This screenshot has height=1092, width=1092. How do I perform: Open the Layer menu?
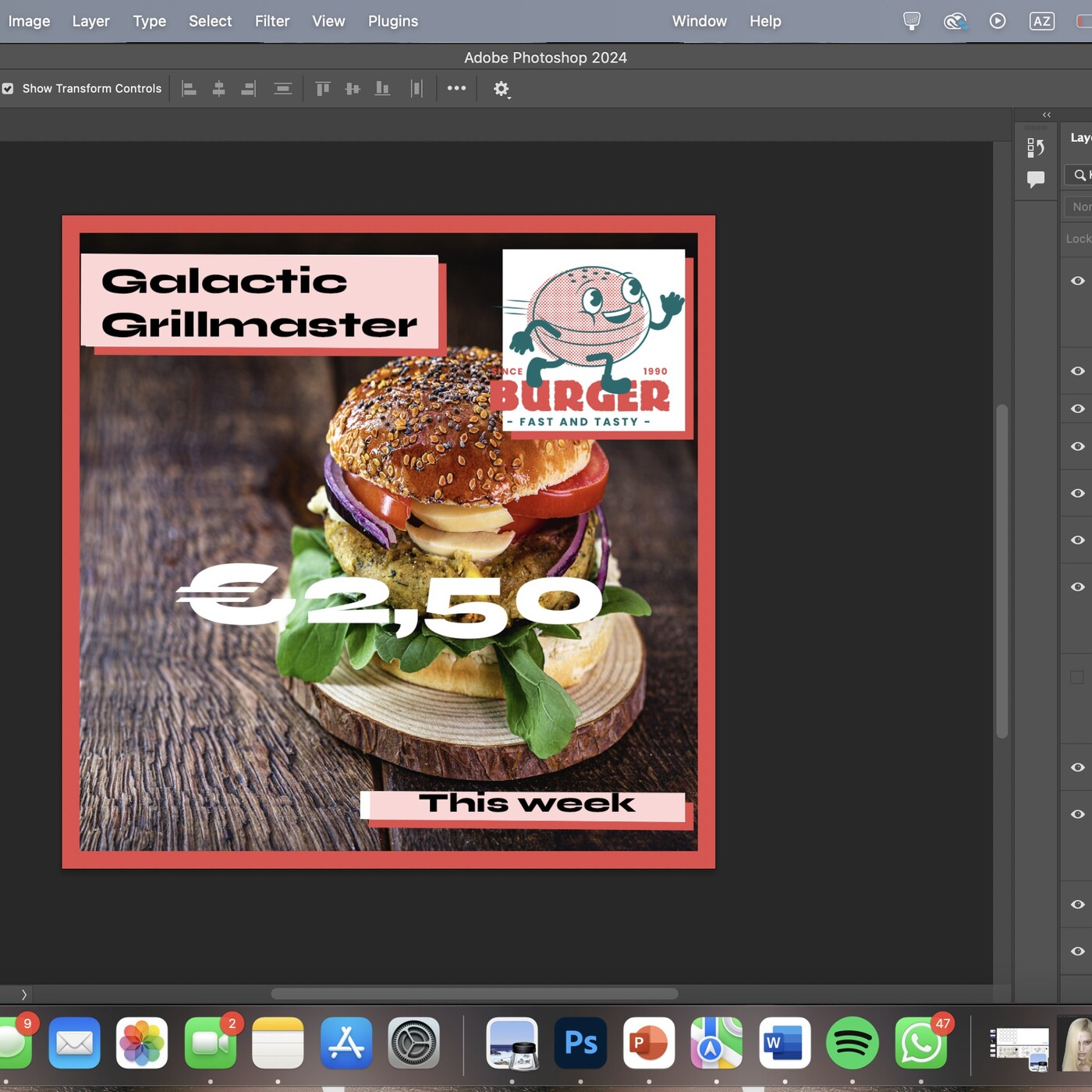click(x=91, y=21)
